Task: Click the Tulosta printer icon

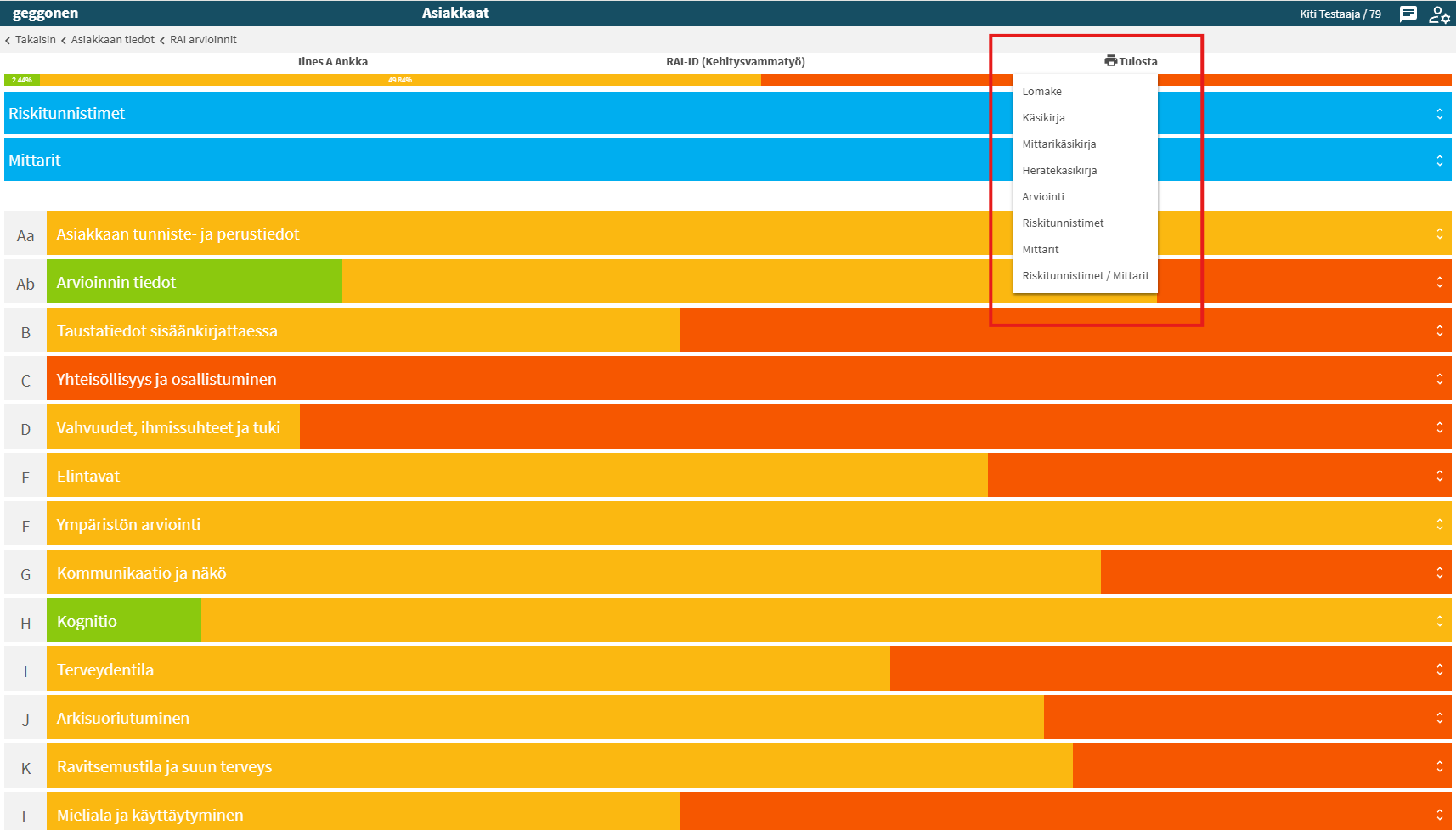Action: click(1110, 60)
